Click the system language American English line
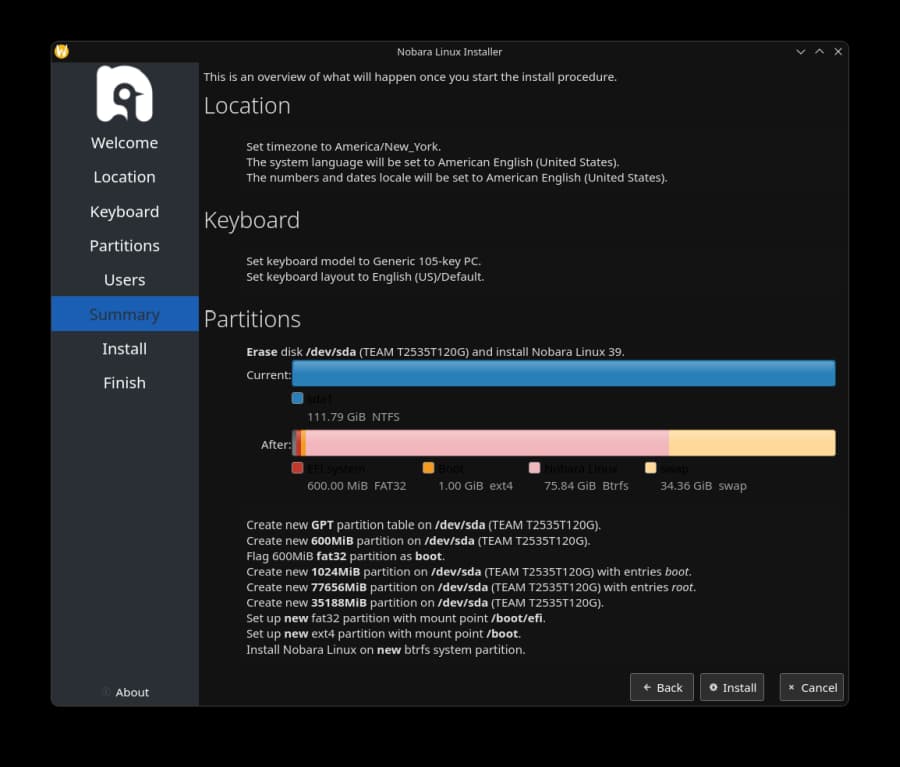 pos(433,162)
